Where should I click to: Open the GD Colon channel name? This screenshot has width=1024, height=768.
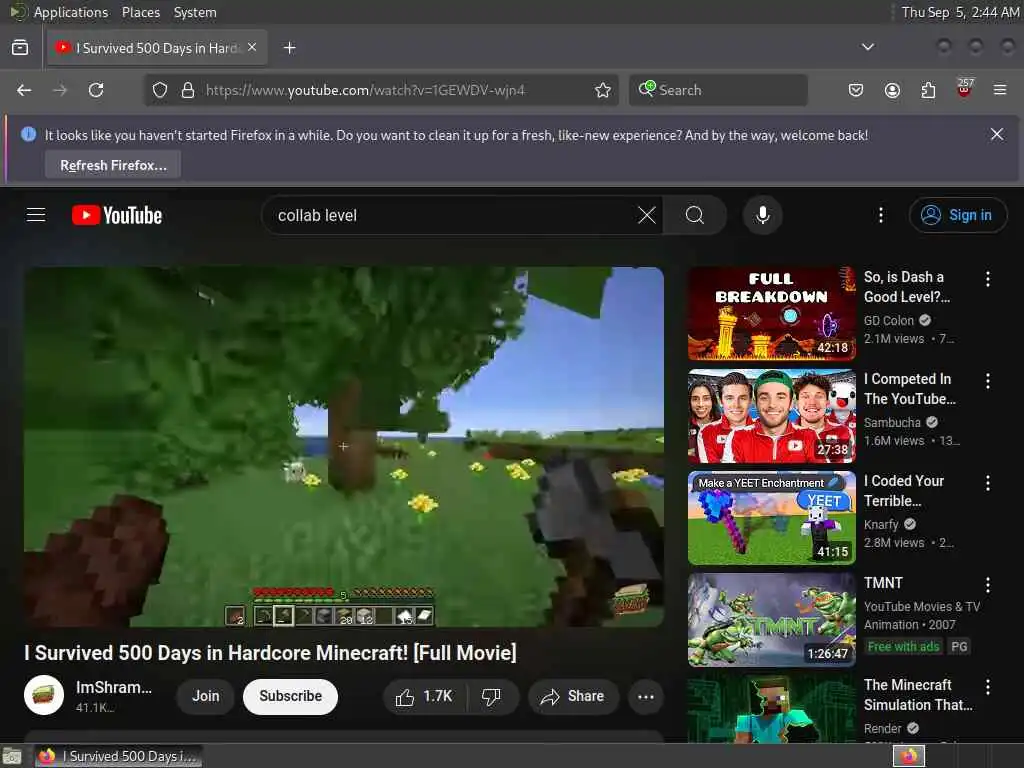(888, 321)
